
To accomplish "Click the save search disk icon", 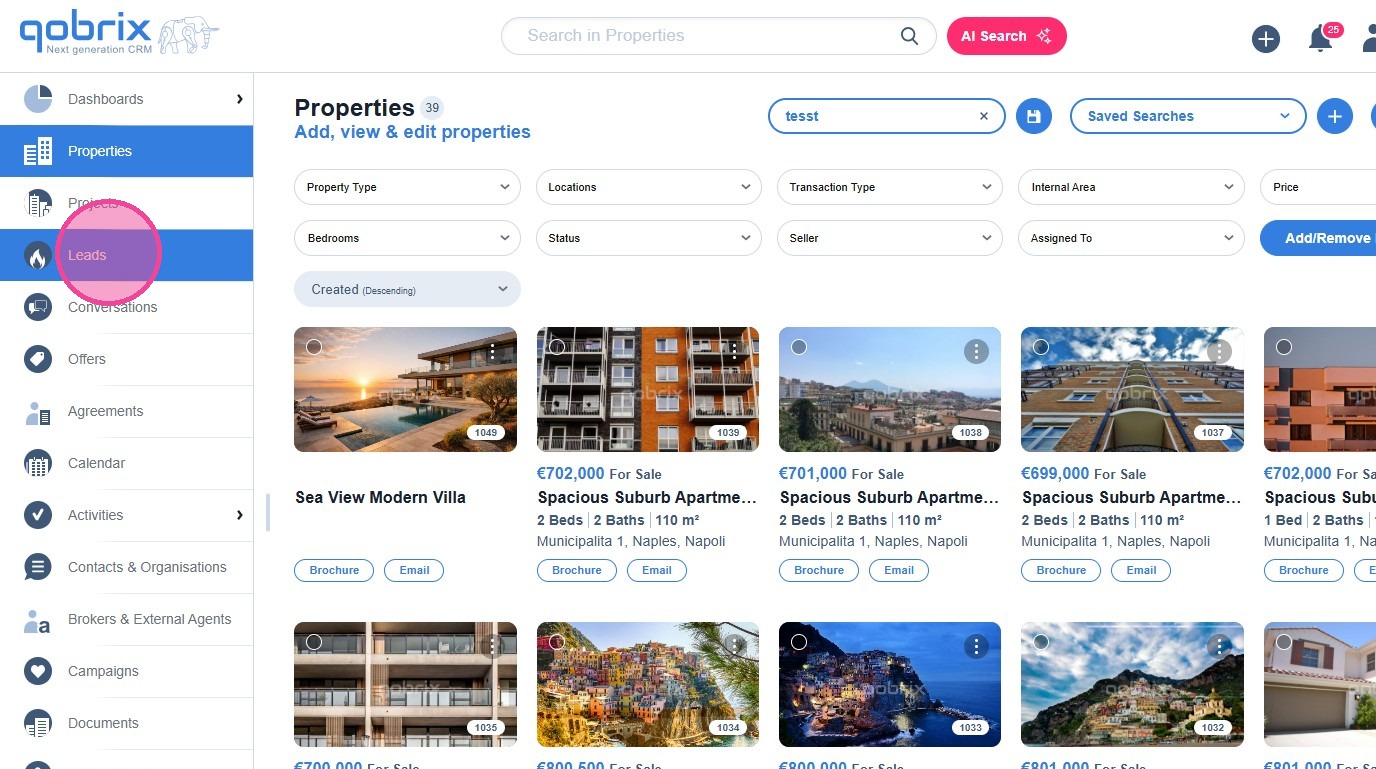I will (1034, 116).
